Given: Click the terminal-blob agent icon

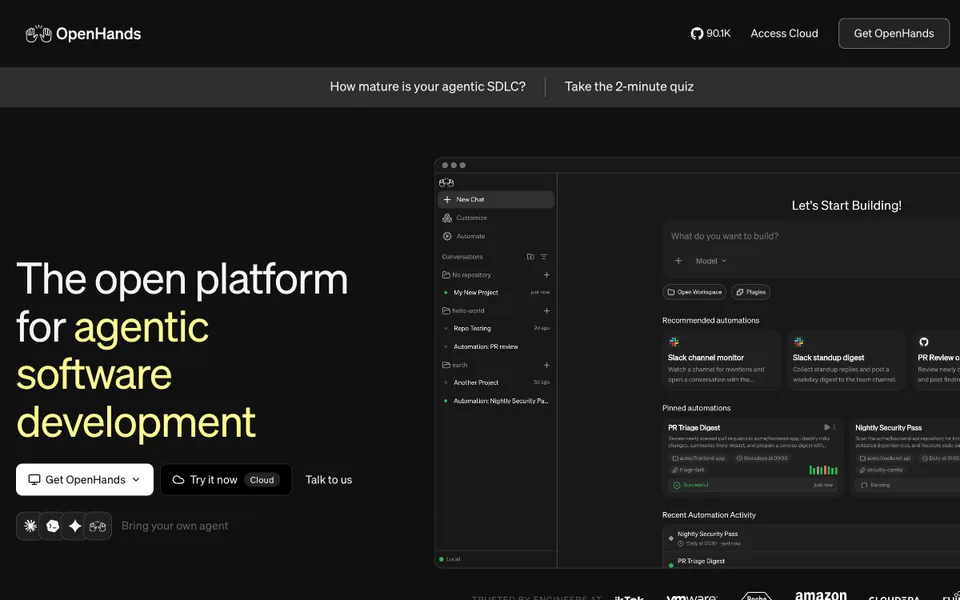Looking at the screenshot, I should [53, 525].
